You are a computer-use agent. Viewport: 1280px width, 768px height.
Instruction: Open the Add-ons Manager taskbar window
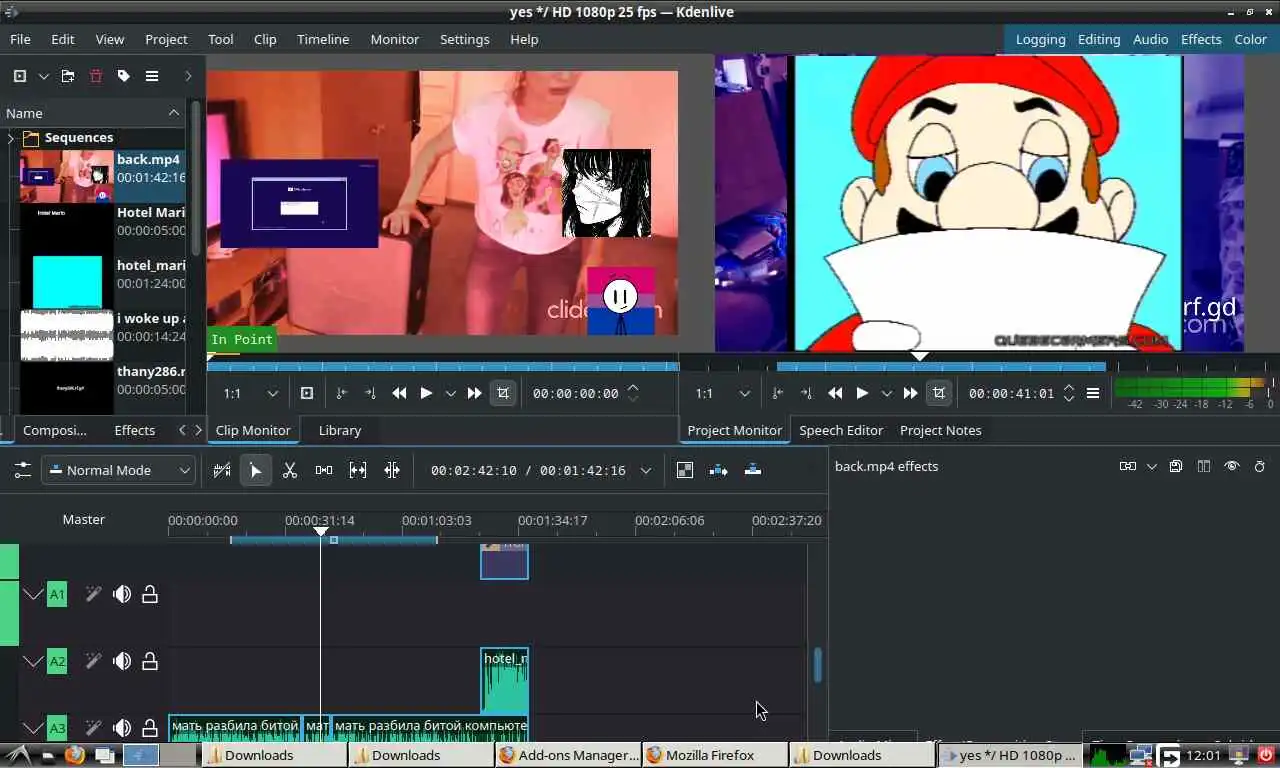pos(568,755)
